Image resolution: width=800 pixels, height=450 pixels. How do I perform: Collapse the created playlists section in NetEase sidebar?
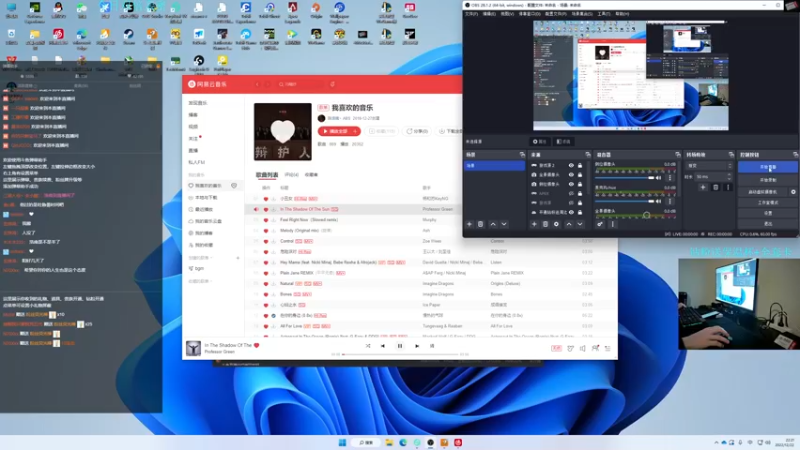(x=200, y=258)
